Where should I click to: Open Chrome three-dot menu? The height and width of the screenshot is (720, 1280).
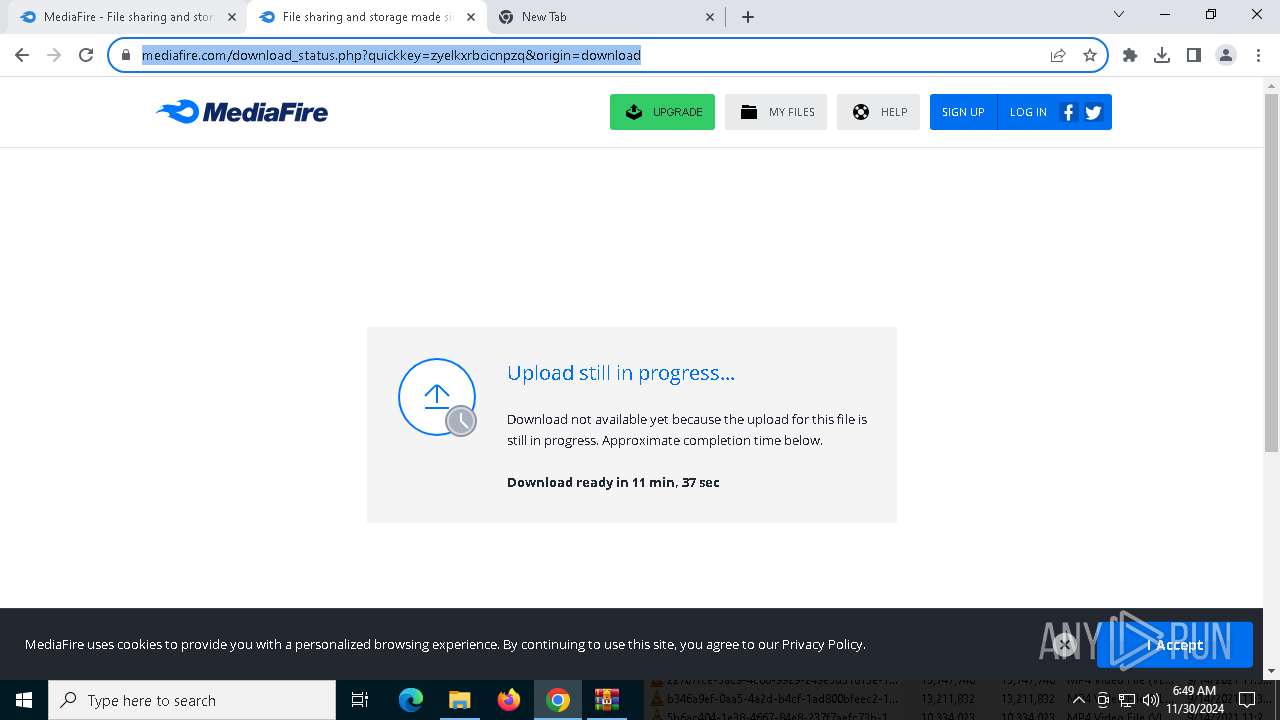point(1258,55)
